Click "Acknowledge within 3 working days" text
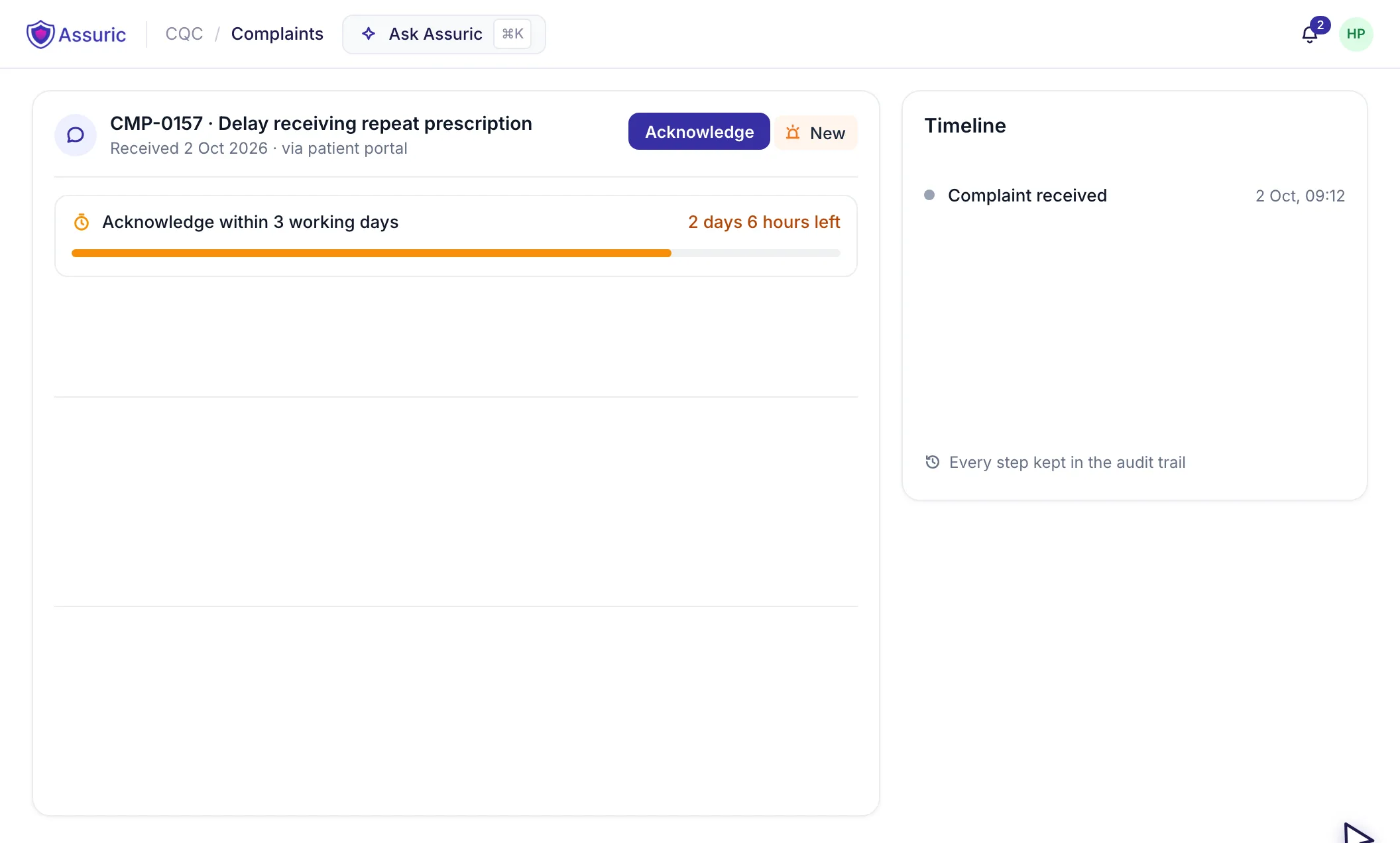The image size is (1400, 843). (251, 222)
